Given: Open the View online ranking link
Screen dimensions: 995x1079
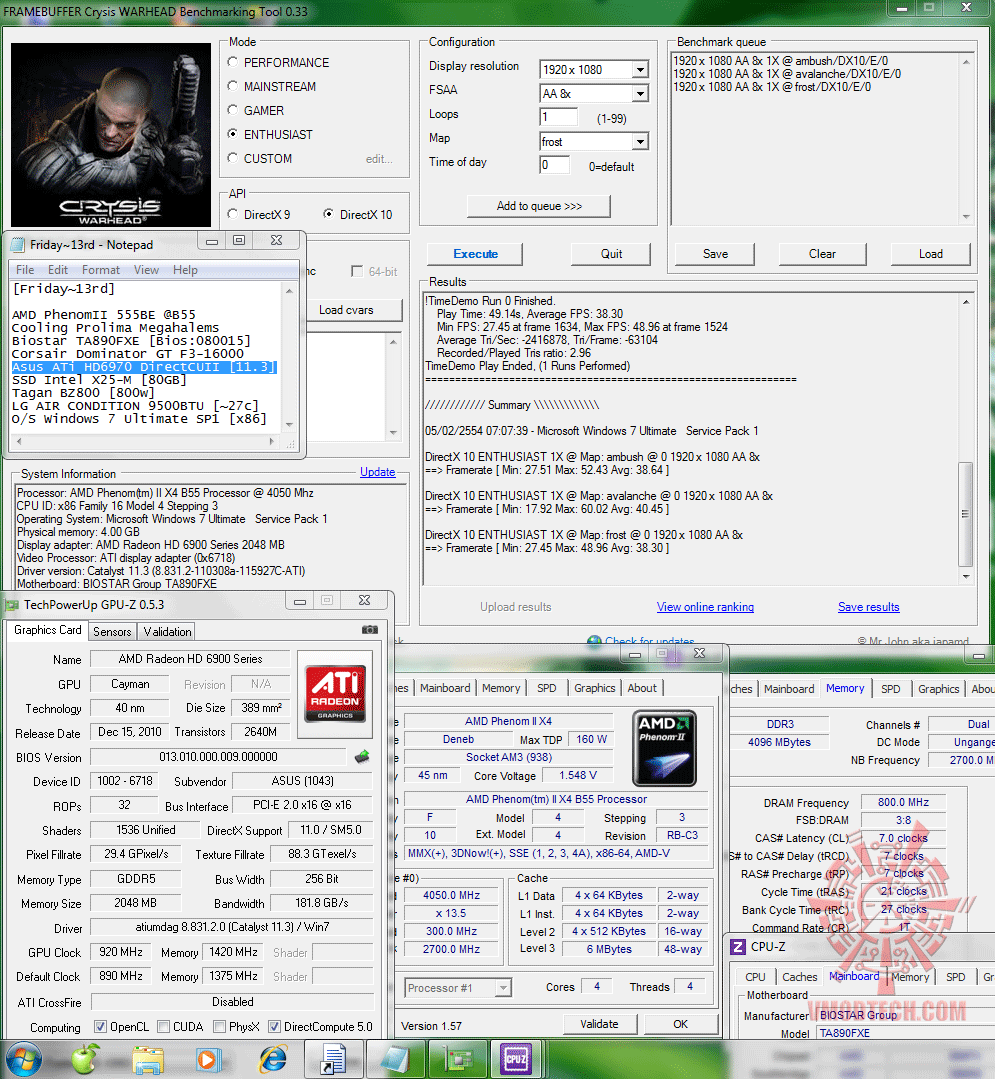Looking at the screenshot, I should [705, 607].
